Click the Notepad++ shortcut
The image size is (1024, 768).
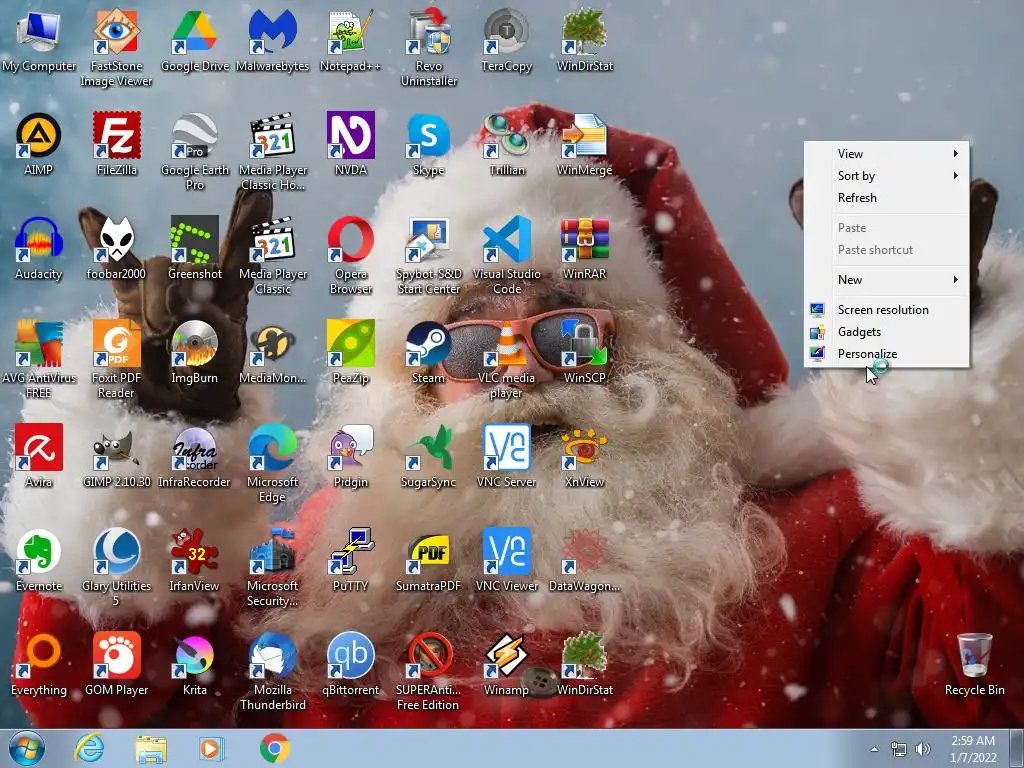pos(350,40)
